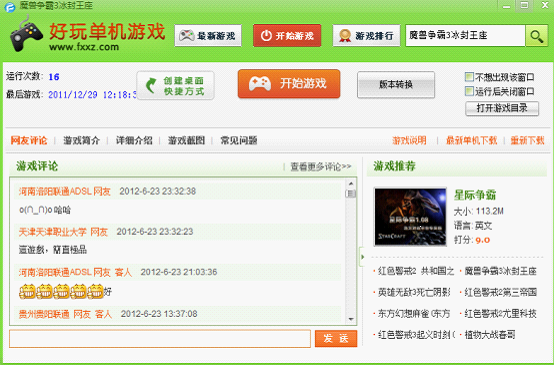Open 最新游戏 toolbar button with gamepad icon
554x365 pixels.
208,36
